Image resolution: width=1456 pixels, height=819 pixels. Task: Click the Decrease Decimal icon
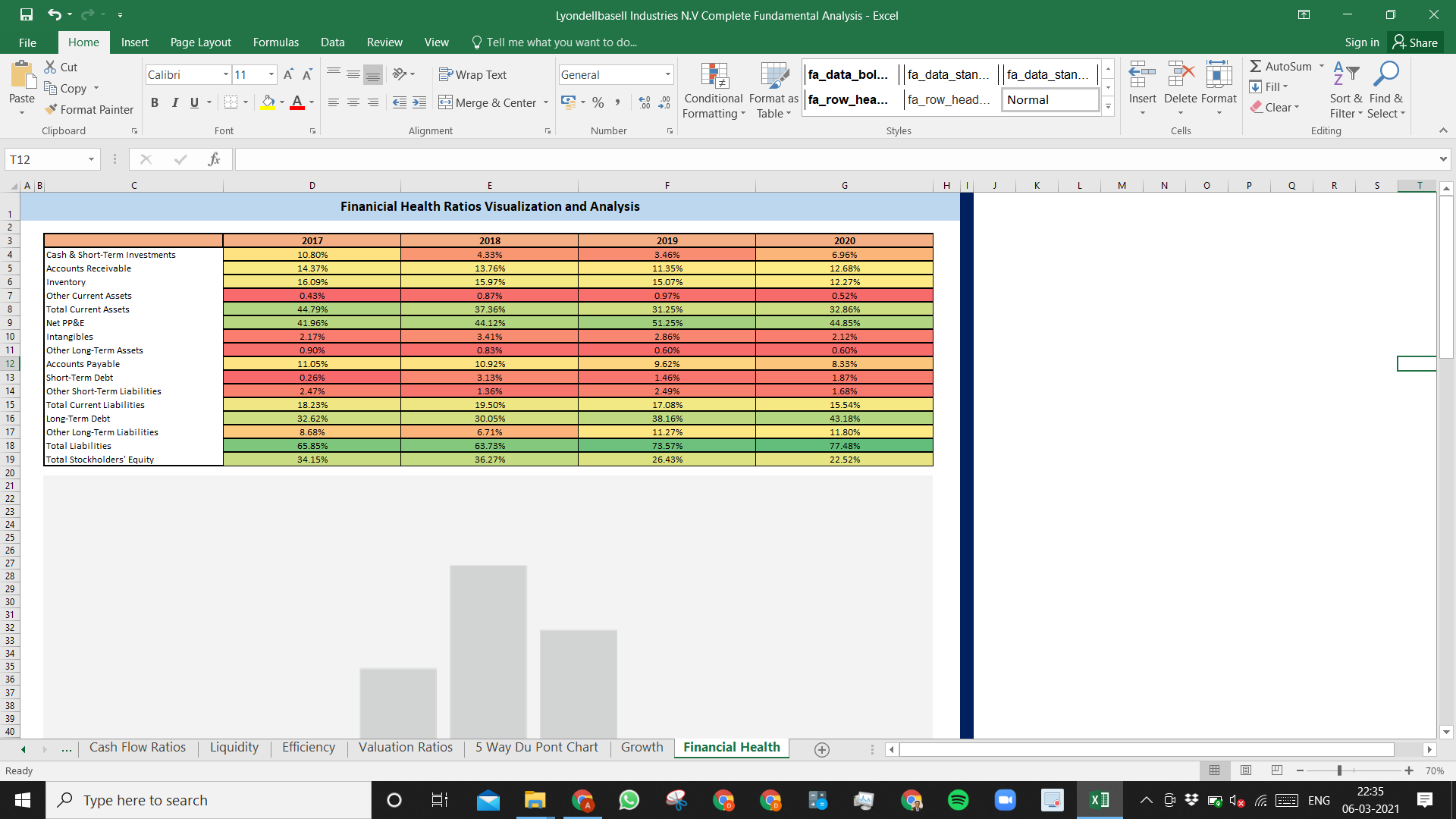point(664,102)
